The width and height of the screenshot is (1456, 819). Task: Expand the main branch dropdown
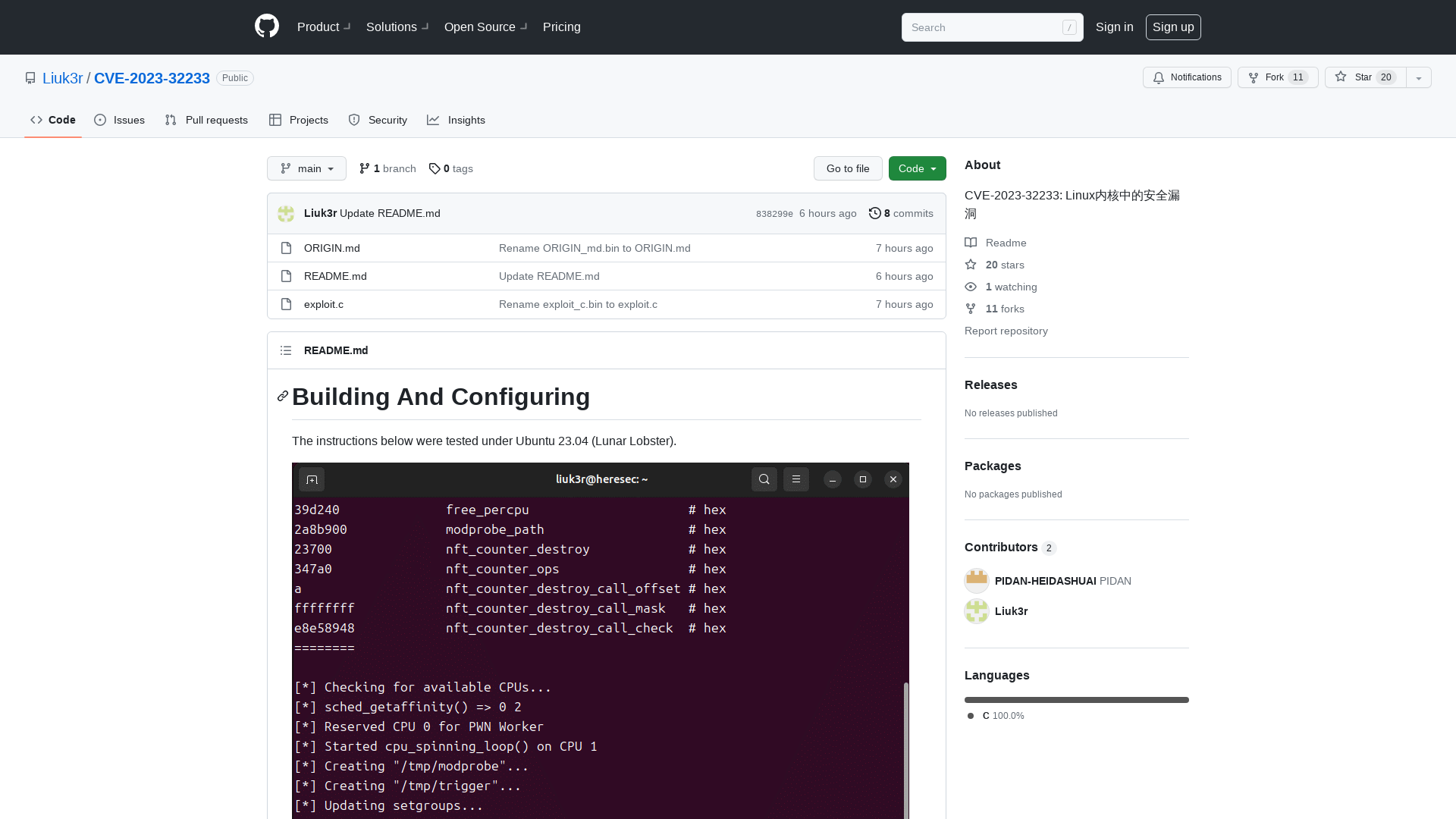coord(306,168)
